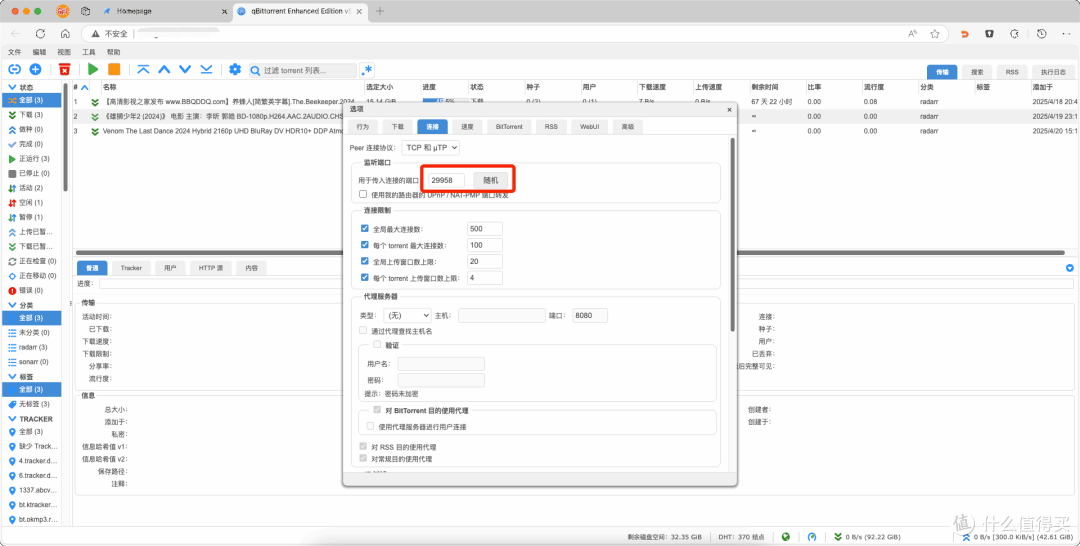The image size is (1080, 546).
Task: Click the red delete torrent icon
Action: tap(64, 70)
